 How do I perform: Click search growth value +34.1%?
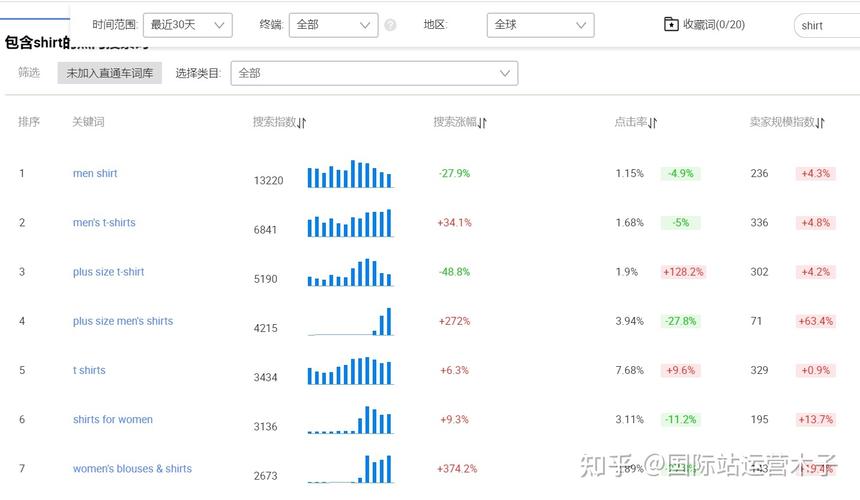(x=454, y=223)
